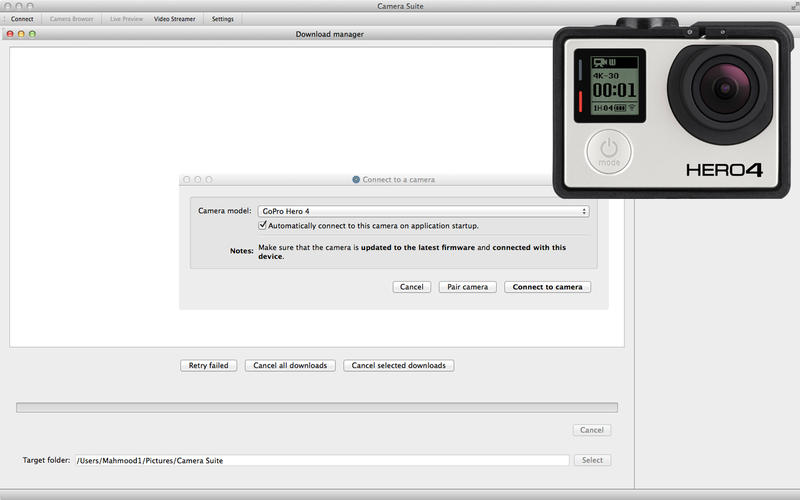This screenshot has height=500, width=800.
Task: Cancel the camera connection dialog
Action: (x=412, y=287)
